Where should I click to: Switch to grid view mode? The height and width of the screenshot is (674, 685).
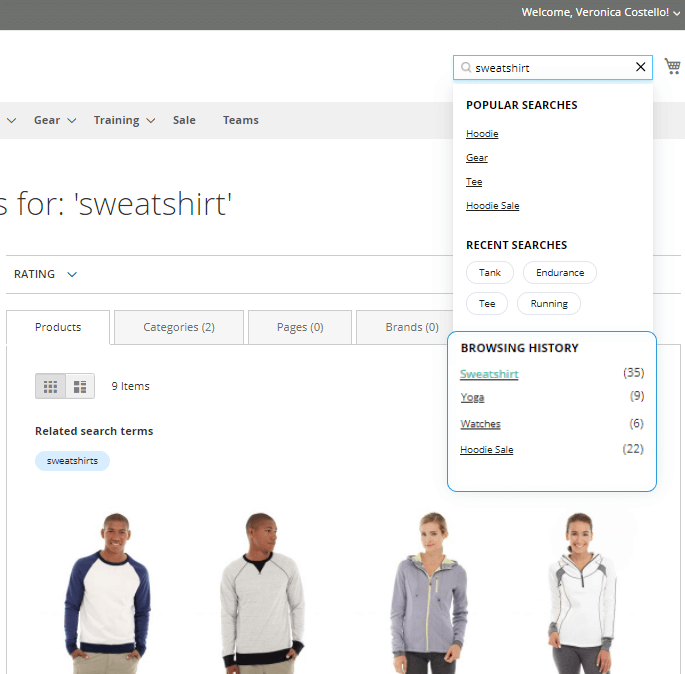51,386
